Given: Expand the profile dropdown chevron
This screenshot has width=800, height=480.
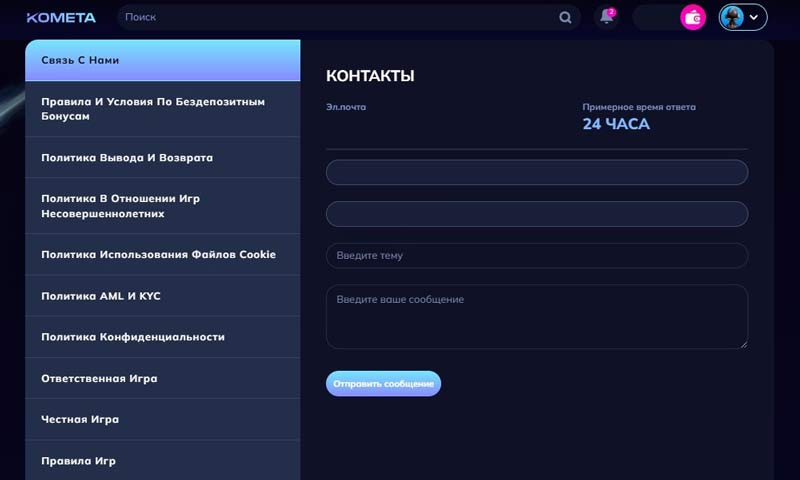Looking at the screenshot, I should tap(754, 17).
